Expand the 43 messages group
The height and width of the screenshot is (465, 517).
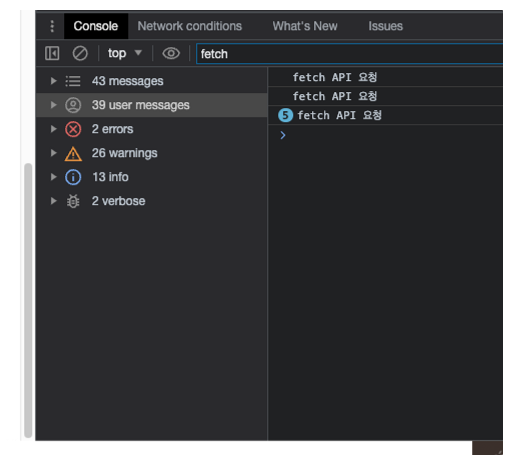pyautogui.click(x=53, y=81)
